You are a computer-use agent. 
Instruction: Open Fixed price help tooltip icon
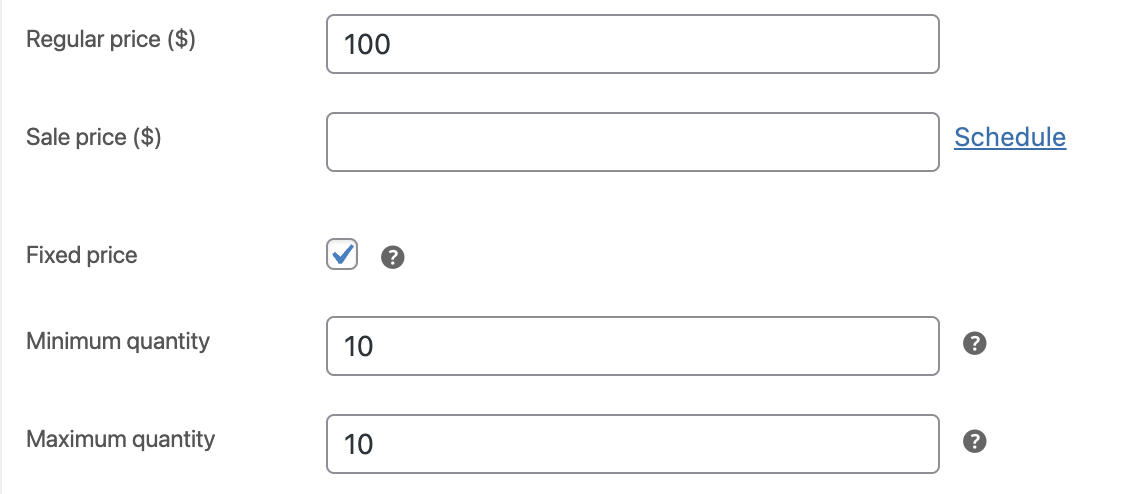click(393, 258)
